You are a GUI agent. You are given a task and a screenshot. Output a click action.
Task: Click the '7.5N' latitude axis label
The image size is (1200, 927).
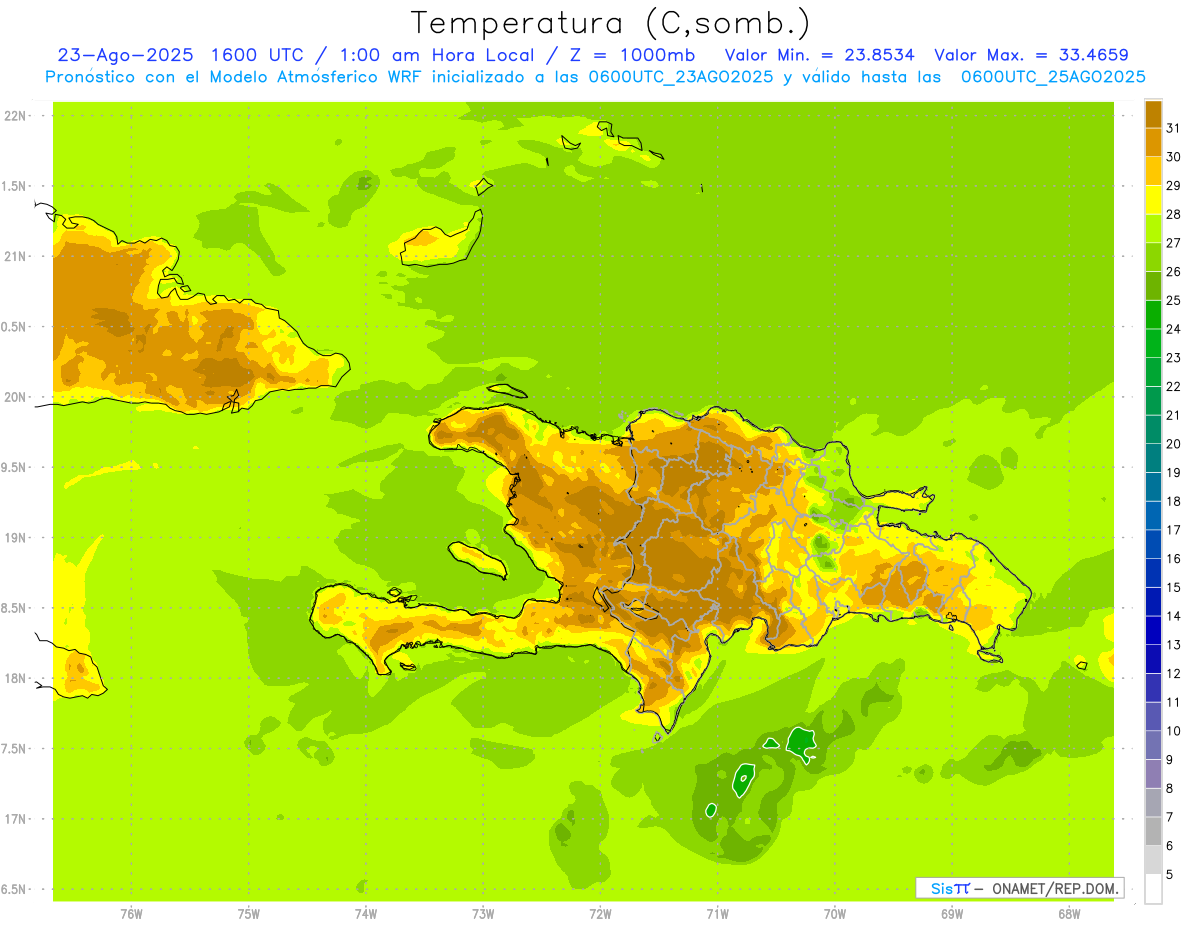tap(15, 748)
